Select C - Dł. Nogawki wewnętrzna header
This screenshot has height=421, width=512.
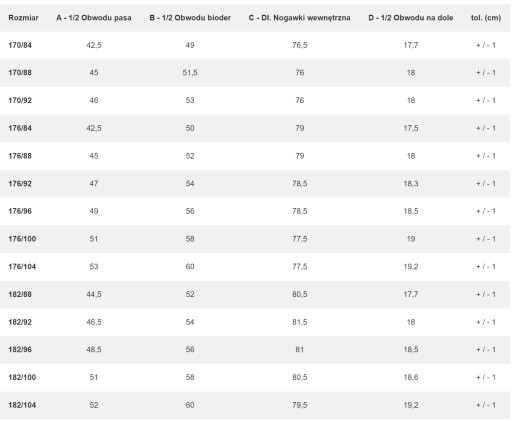(299, 18)
